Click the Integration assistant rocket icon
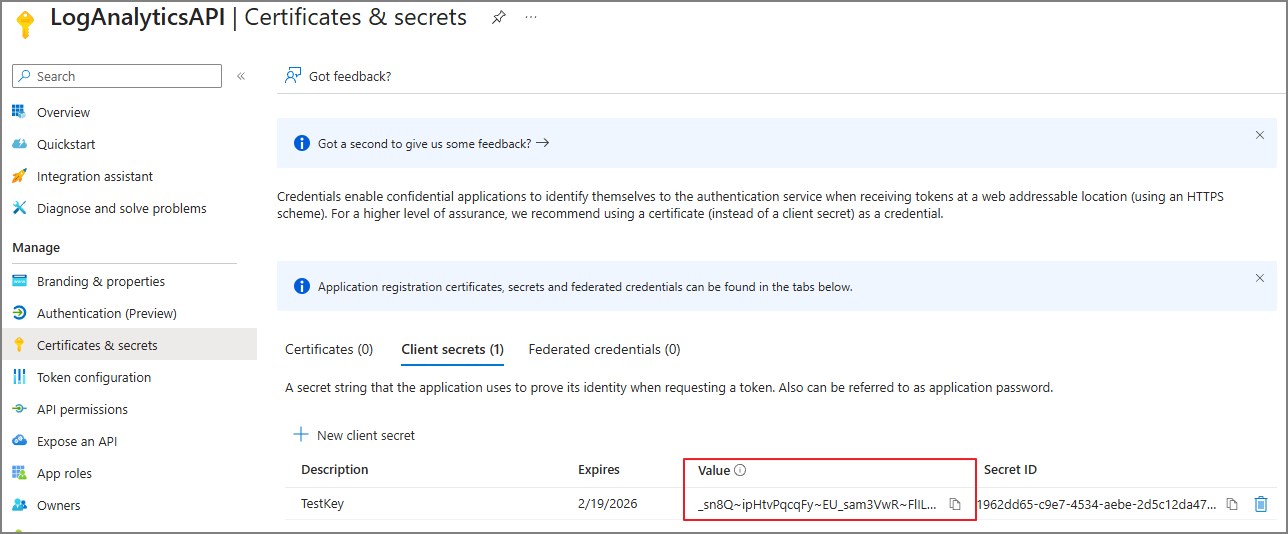This screenshot has height=534, width=1288. 19,176
